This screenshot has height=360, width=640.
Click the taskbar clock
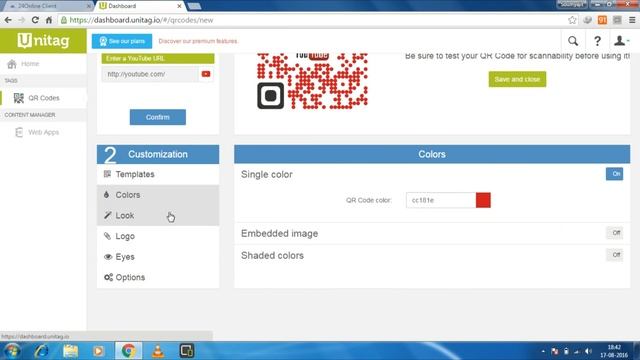[614, 351]
